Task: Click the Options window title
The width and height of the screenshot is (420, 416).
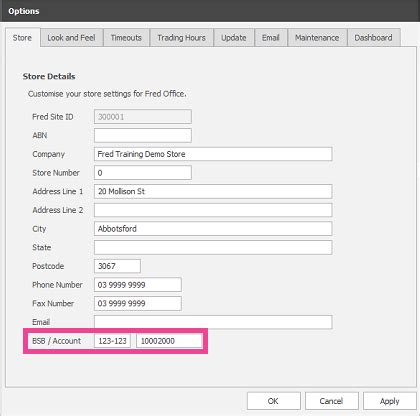Action: click(24, 11)
